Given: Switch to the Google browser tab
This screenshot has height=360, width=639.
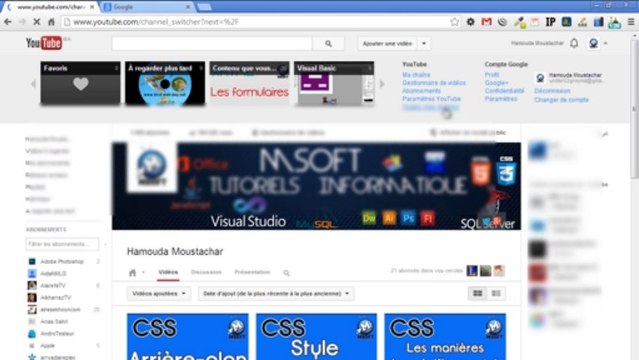Looking at the screenshot, I should click(x=147, y=7).
